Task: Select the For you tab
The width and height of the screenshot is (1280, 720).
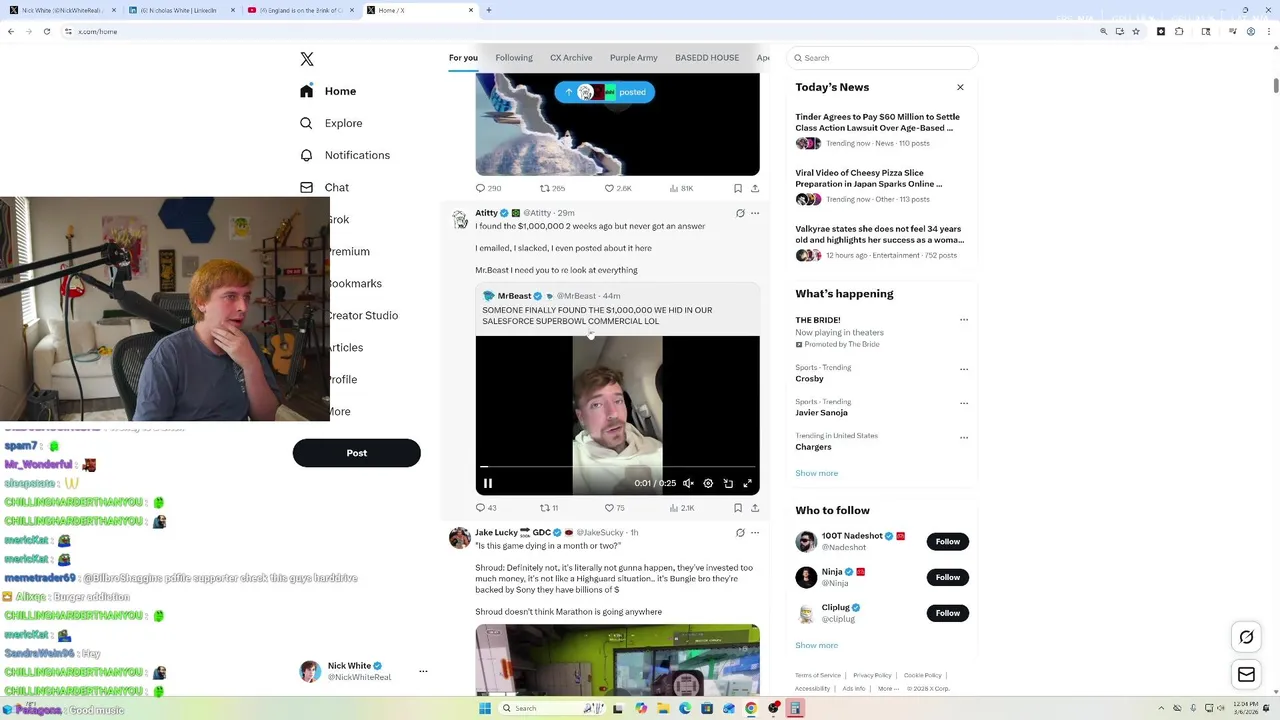Action: click(463, 58)
